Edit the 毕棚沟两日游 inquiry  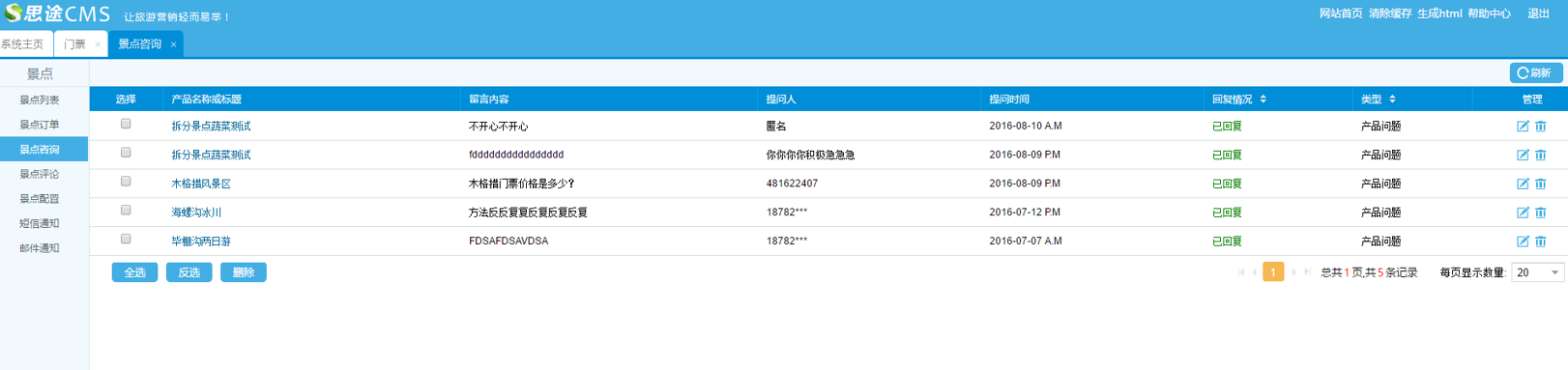click(x=1523, y=242)
